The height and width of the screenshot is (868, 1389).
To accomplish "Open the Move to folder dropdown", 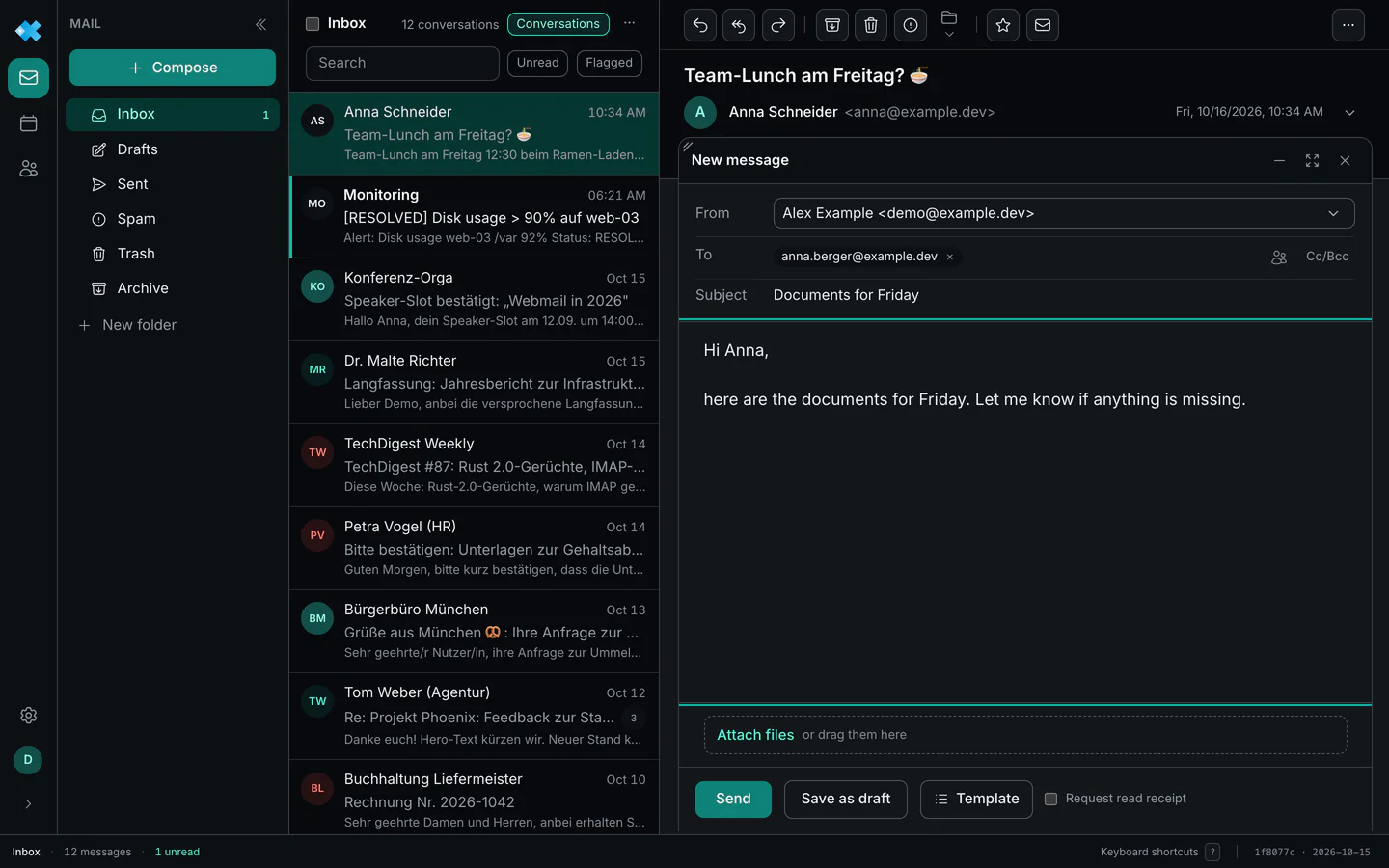I will coord(949,25).
